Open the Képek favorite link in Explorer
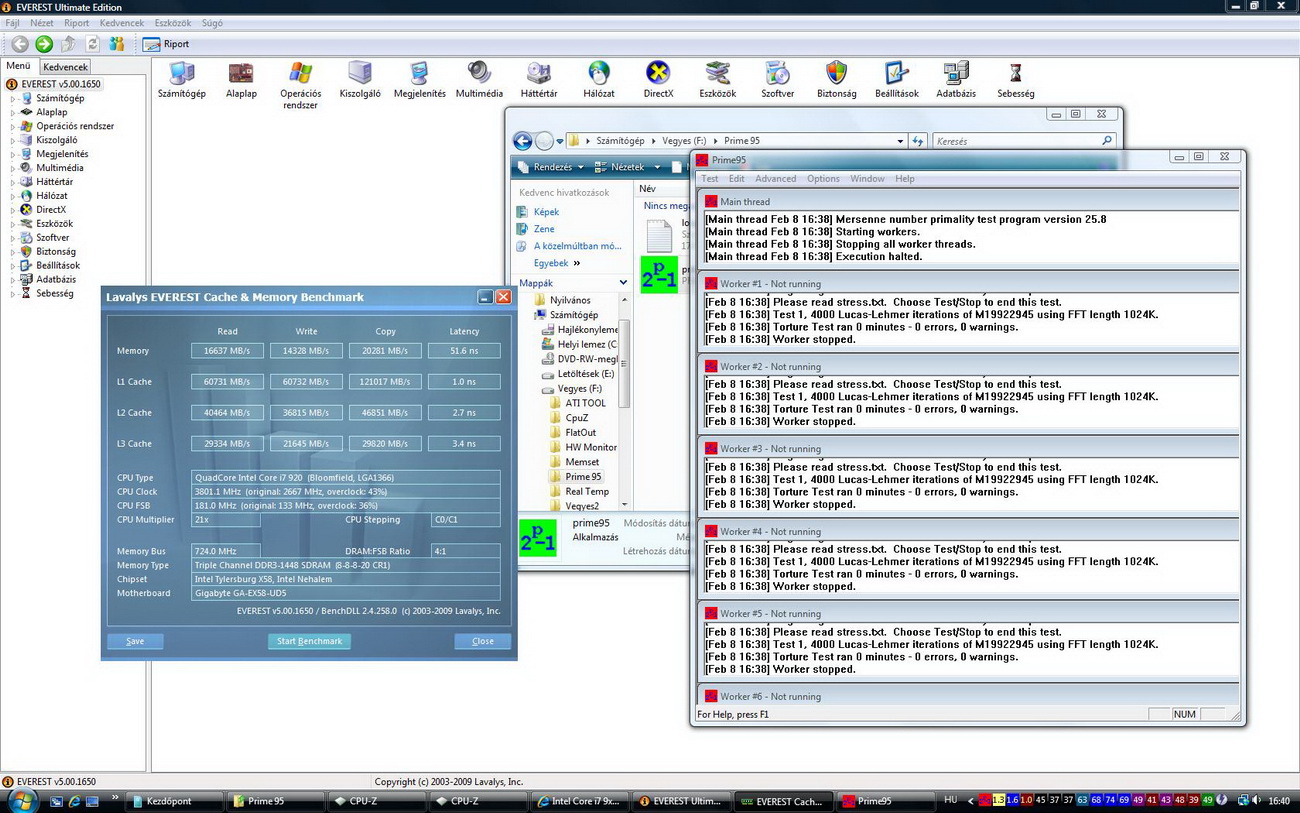The height and width of the screenshot is (813, 1300). pos(546,212)
